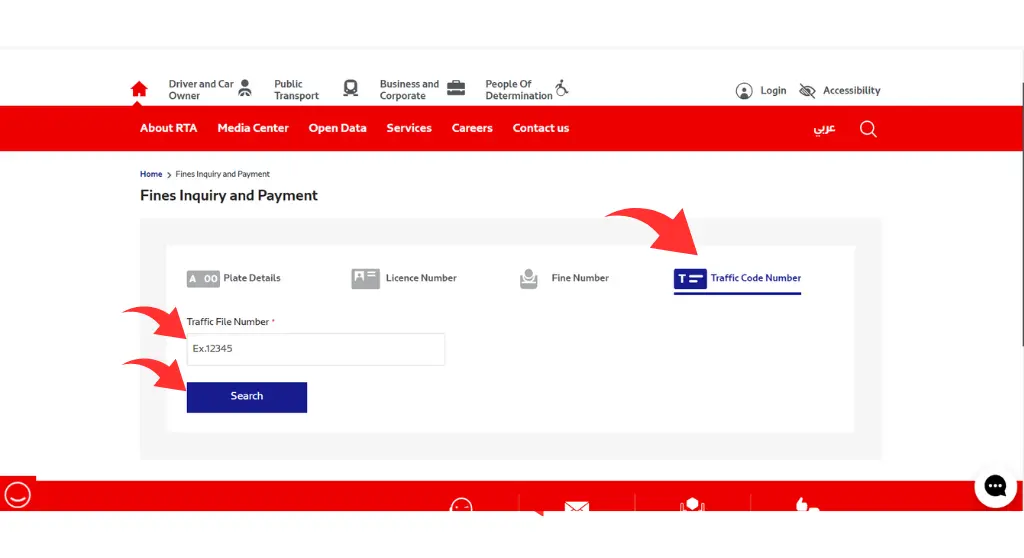The width and height of the screenshot is (1024, 558).
Task: Click the public transport train icon
Action: pos(351,88)
